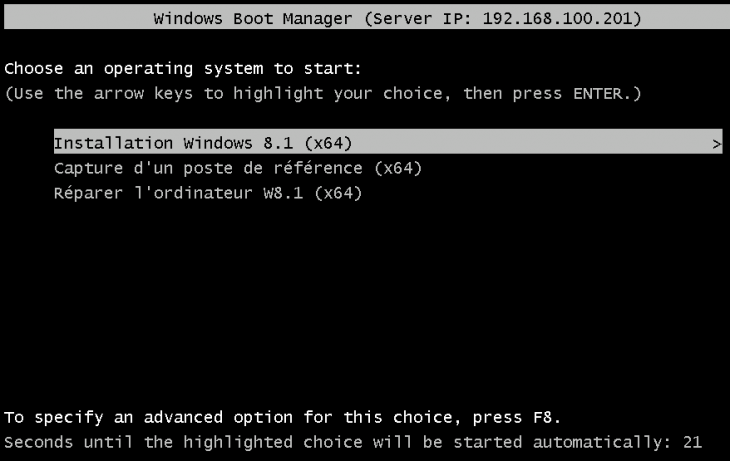The image size is (730, 461).
Task: Click the (x64) label of the Réparer entry
Action: 337,193
